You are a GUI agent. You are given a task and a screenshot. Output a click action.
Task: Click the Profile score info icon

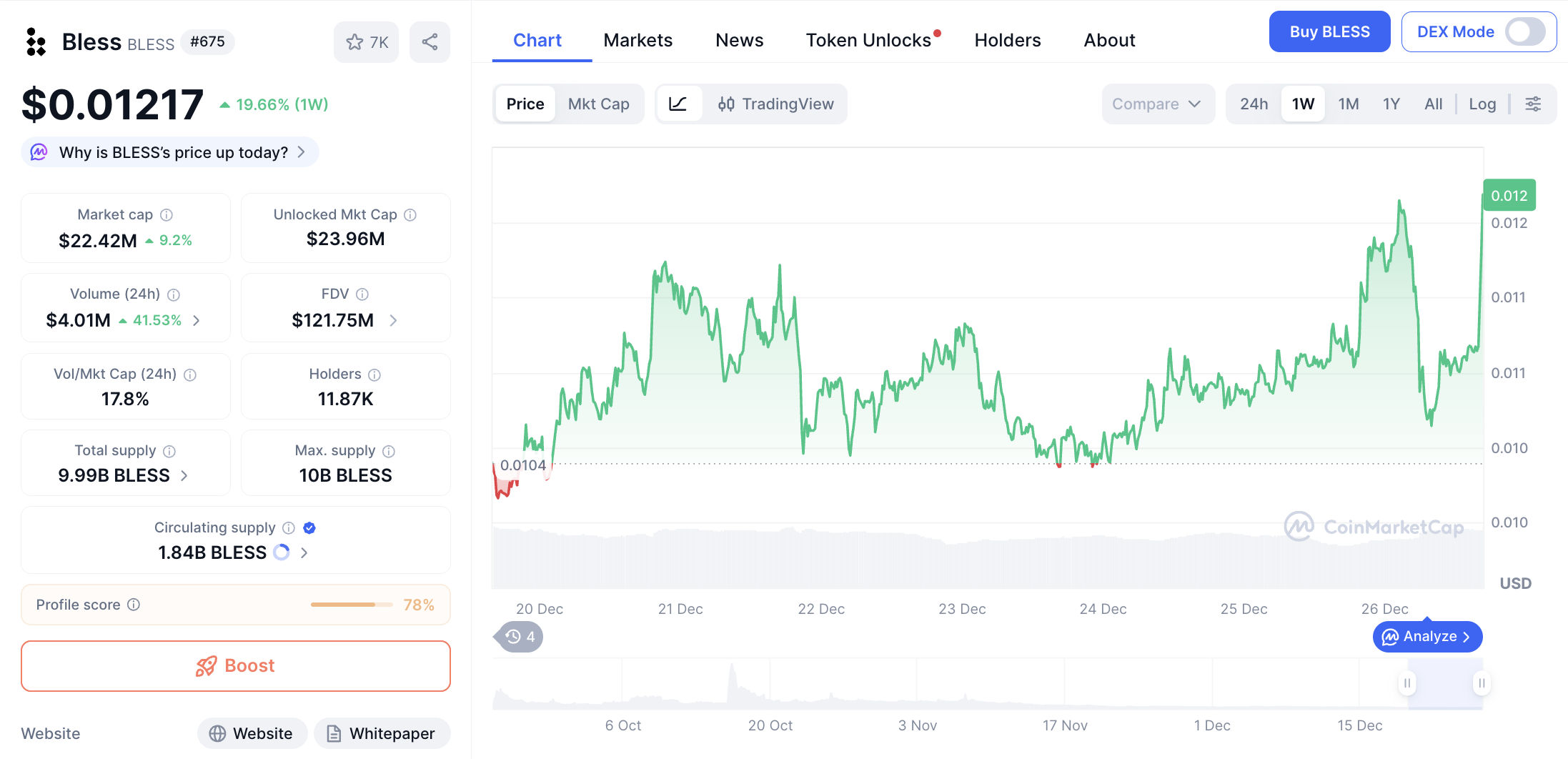point(134,605)
